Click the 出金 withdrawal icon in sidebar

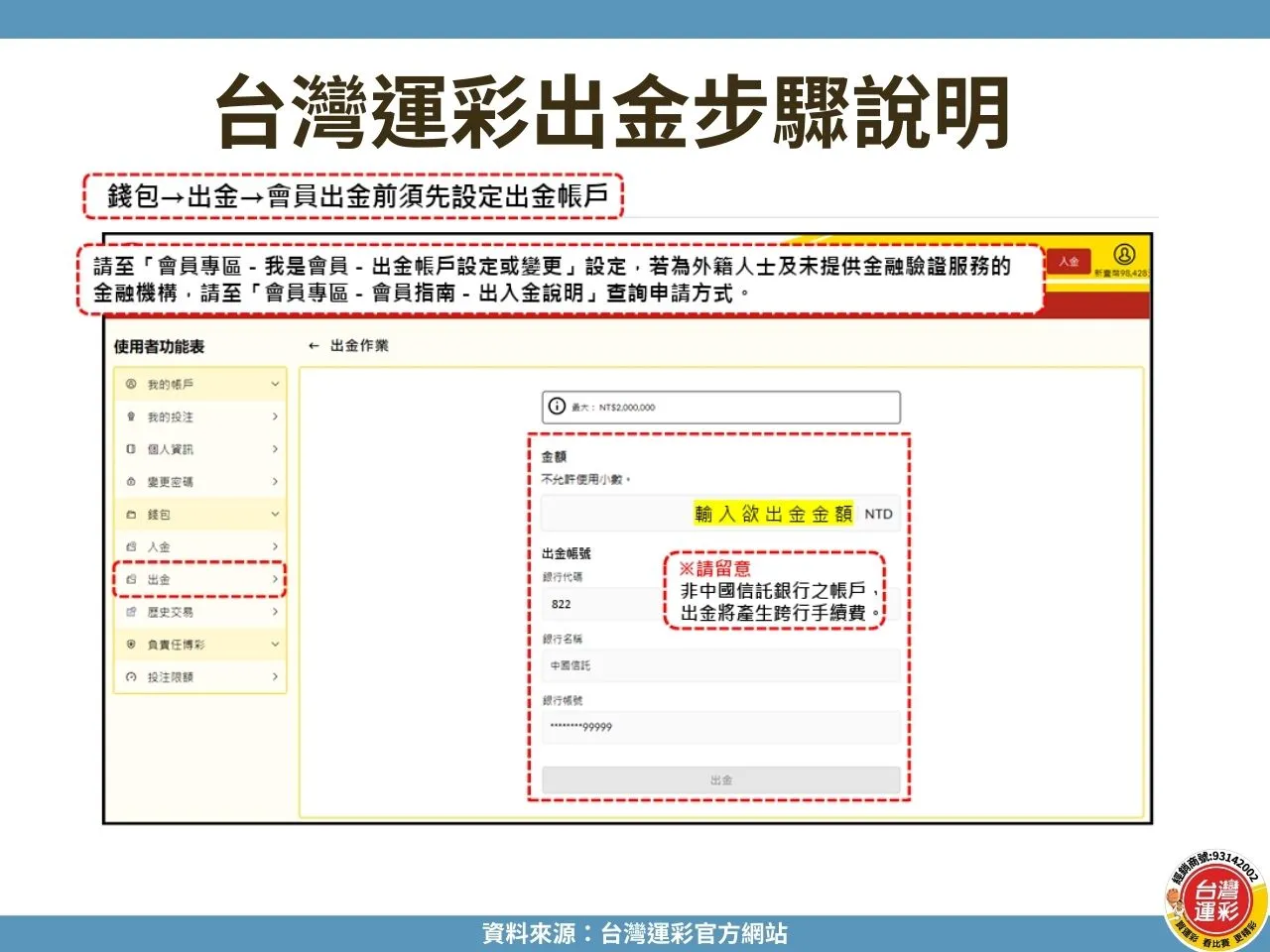pos(131,579)
